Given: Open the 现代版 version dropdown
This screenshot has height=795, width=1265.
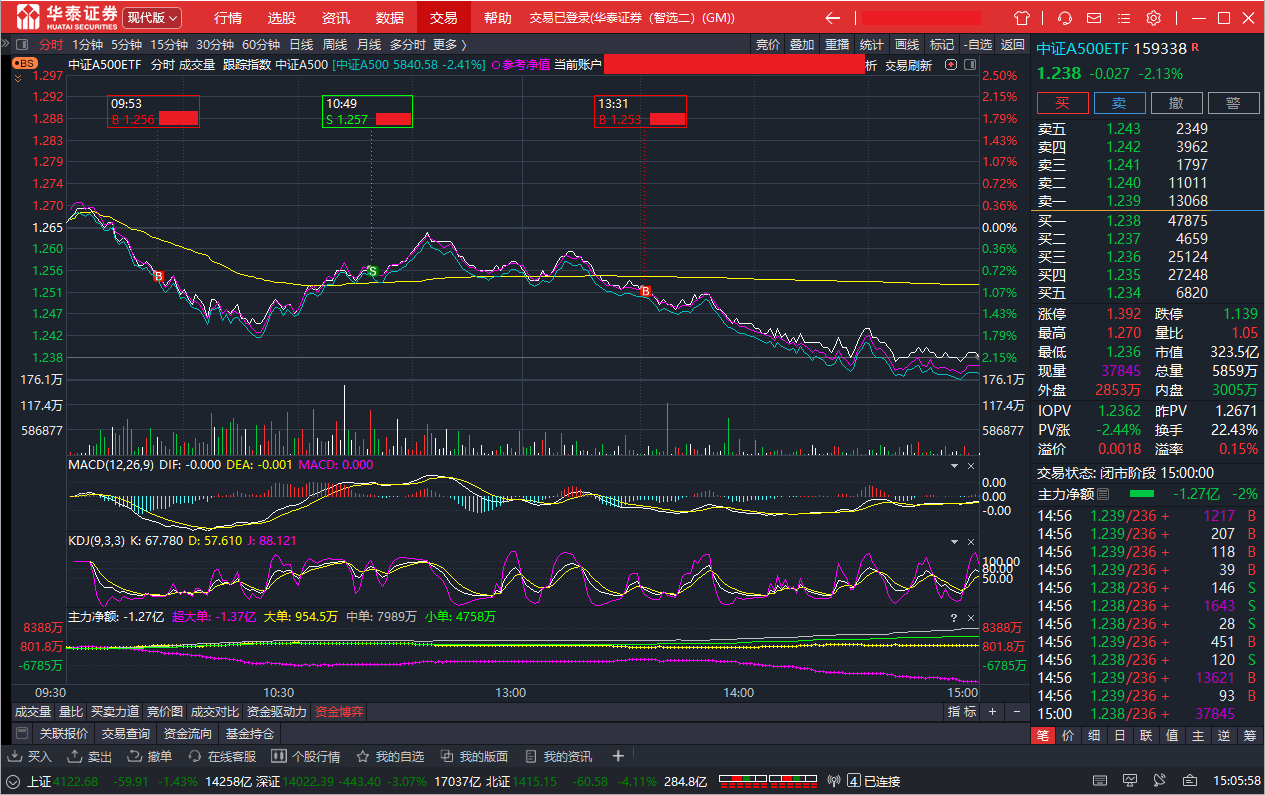Looking at the screenshot, I should (x=152, y=18).
